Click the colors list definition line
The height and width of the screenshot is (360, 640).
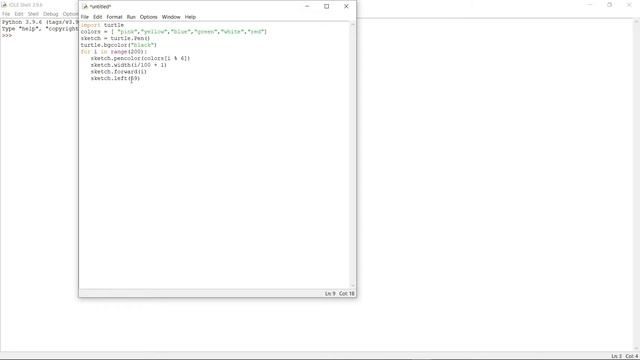click(173, 31)
